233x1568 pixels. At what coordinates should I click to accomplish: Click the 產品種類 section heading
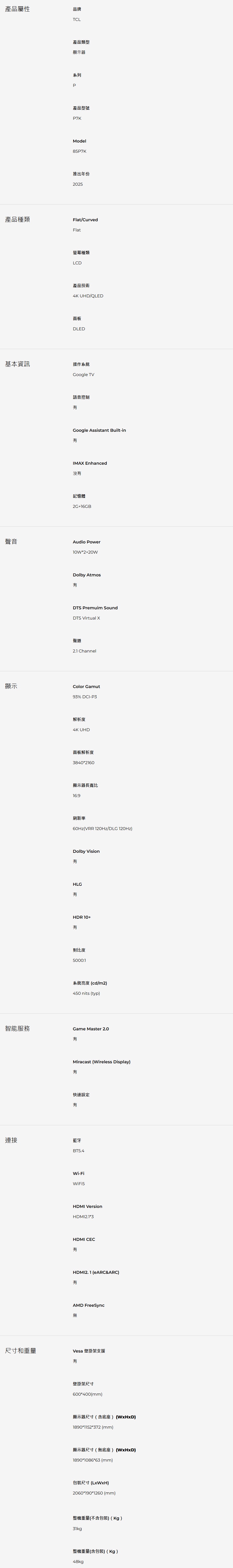(17, 219)
